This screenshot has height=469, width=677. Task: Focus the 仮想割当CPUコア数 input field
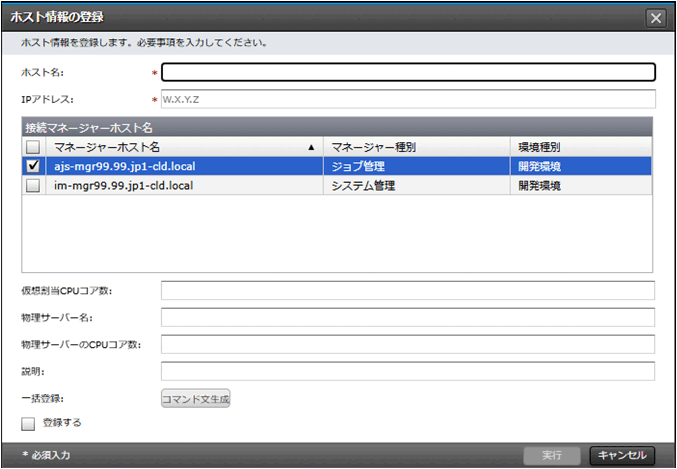(x=408, y=290)
